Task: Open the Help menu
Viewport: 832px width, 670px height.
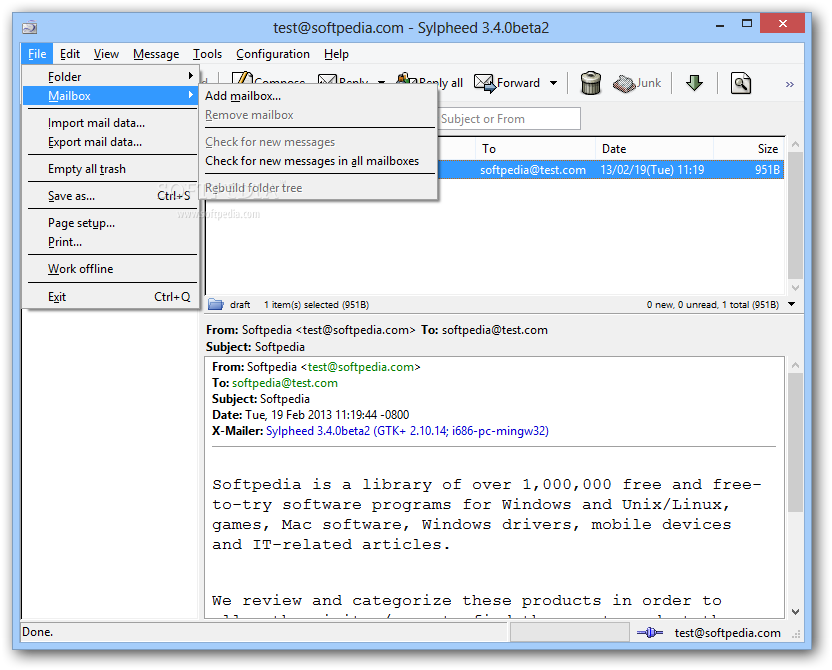Action: click(x=336, y=54)
